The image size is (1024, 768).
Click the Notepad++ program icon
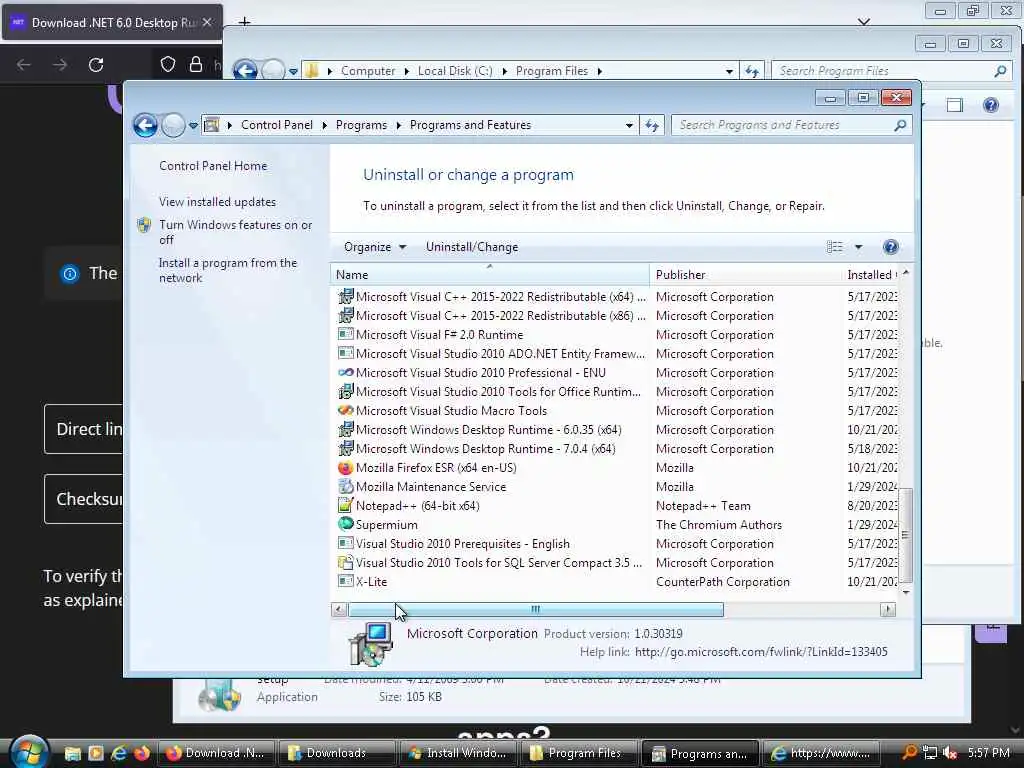(345, 505)
